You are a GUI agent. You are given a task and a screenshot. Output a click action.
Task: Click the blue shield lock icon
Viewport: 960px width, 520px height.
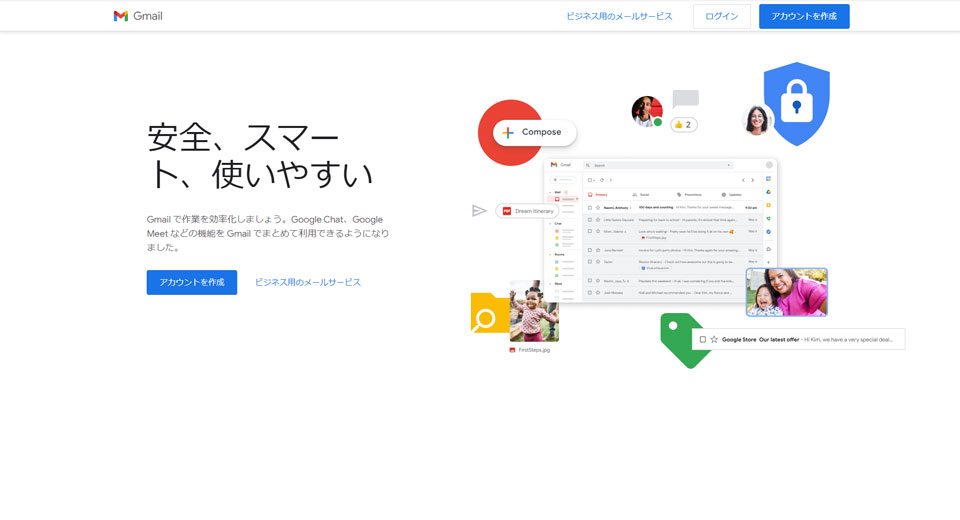coord(797,104)
